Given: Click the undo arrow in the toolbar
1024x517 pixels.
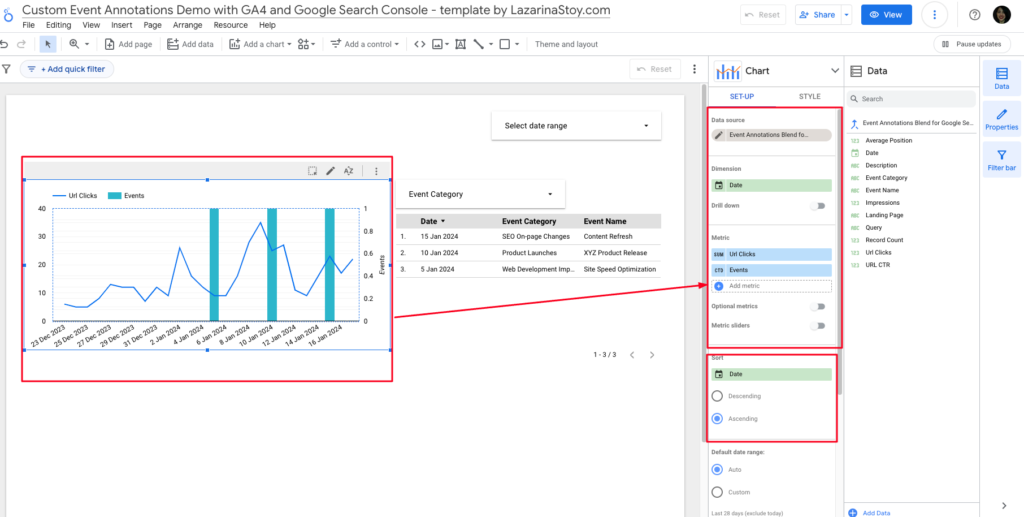Looking at the screenshot, I should 5,44.
